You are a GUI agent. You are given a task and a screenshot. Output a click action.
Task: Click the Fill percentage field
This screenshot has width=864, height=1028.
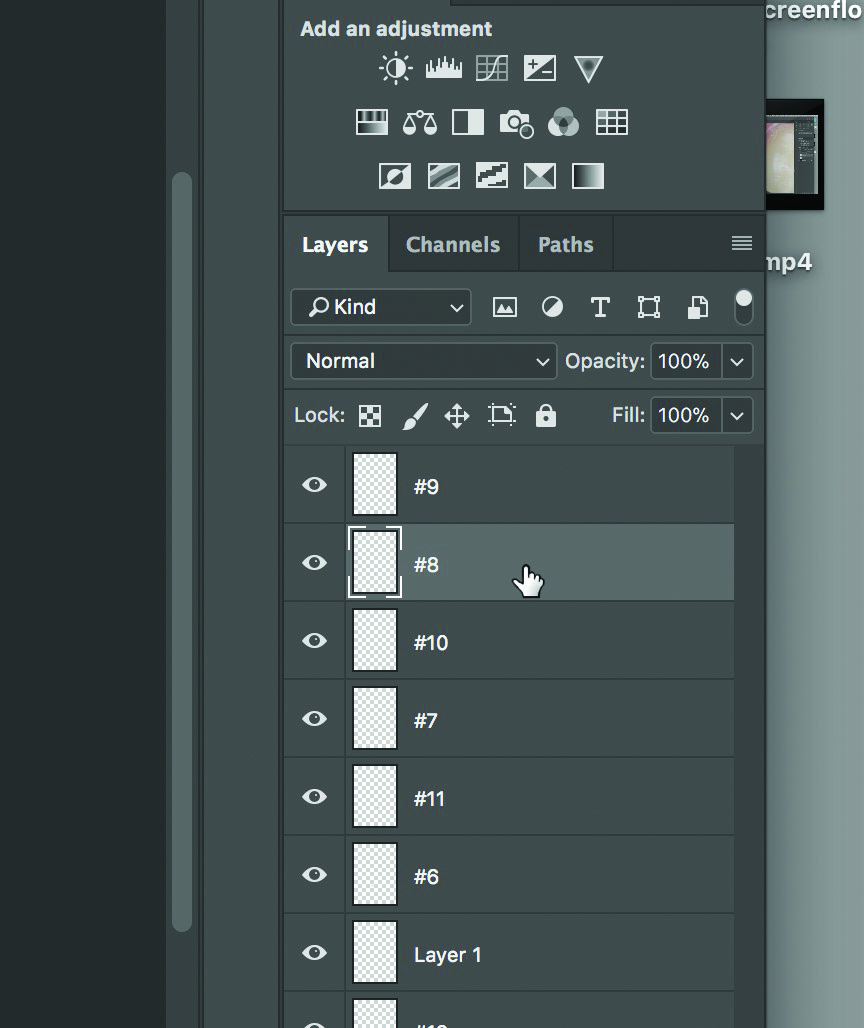tap(684, 416)
